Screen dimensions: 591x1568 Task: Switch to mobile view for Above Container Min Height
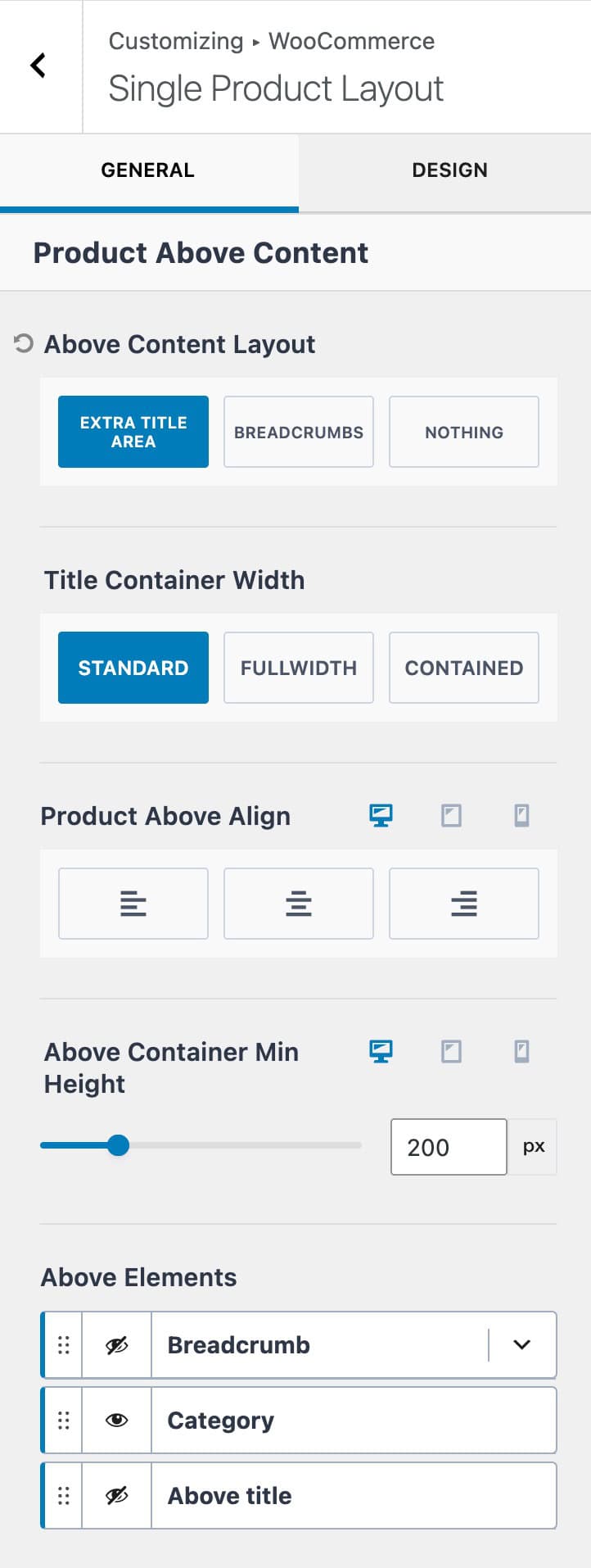(x=521, y=1051)
